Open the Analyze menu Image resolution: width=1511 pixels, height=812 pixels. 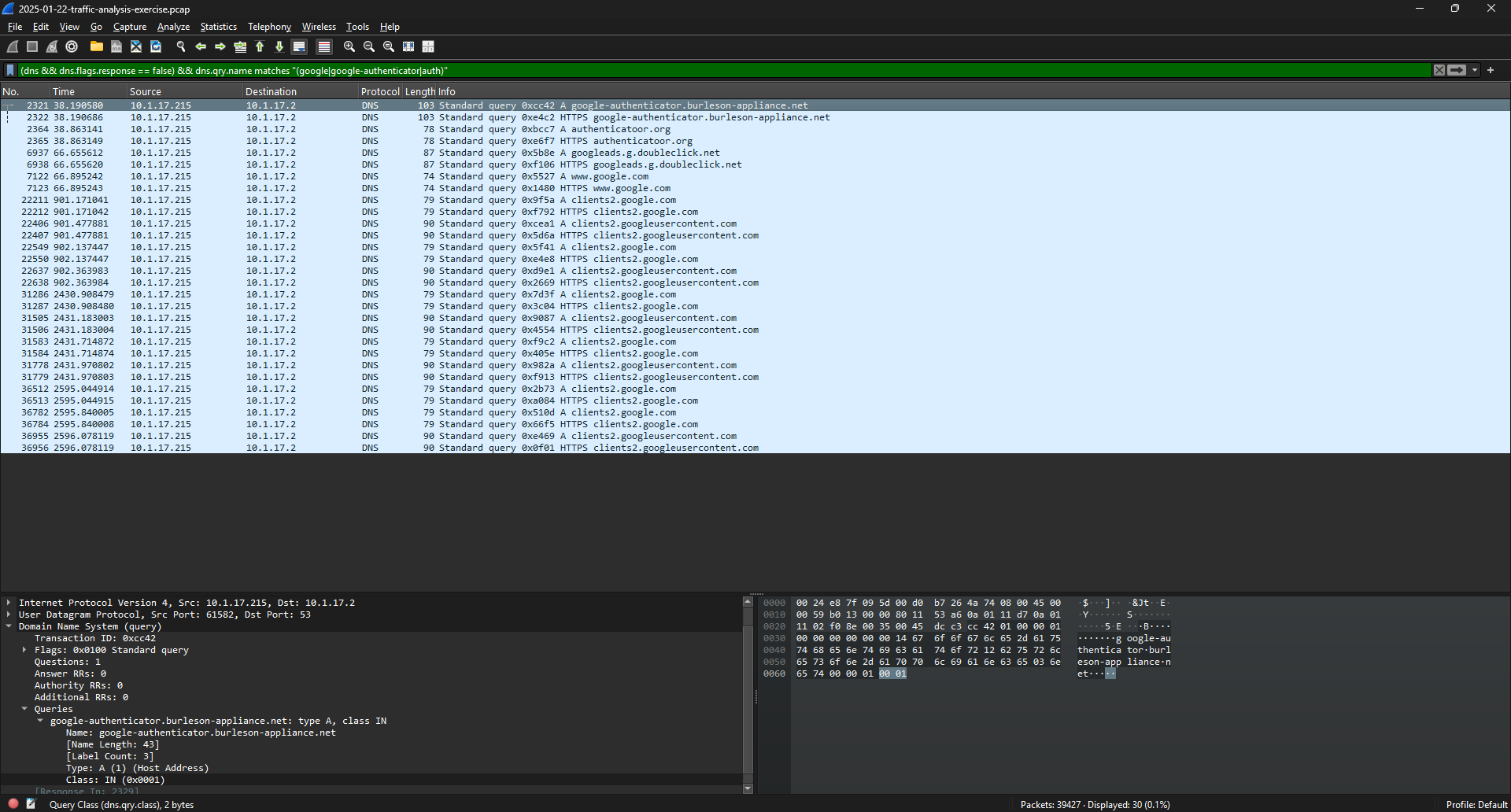click(x=173, y=27)
